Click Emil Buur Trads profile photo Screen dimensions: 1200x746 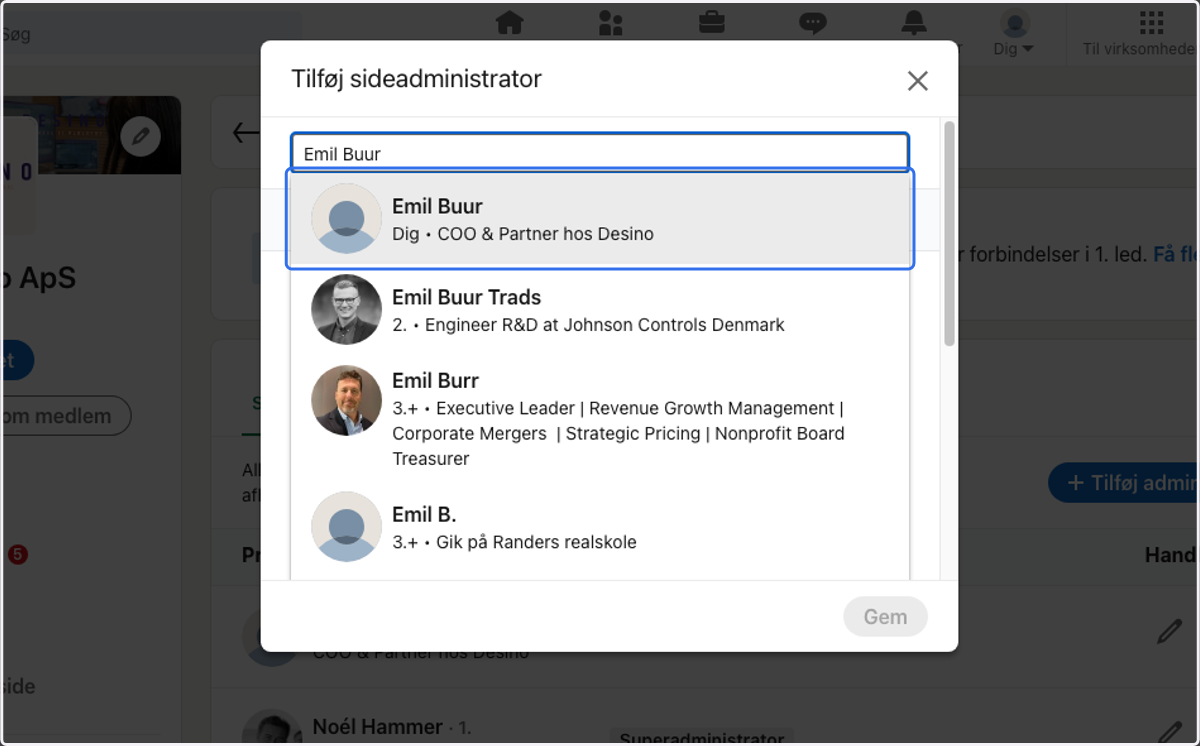pyautogui.click(x=346, y=310)
